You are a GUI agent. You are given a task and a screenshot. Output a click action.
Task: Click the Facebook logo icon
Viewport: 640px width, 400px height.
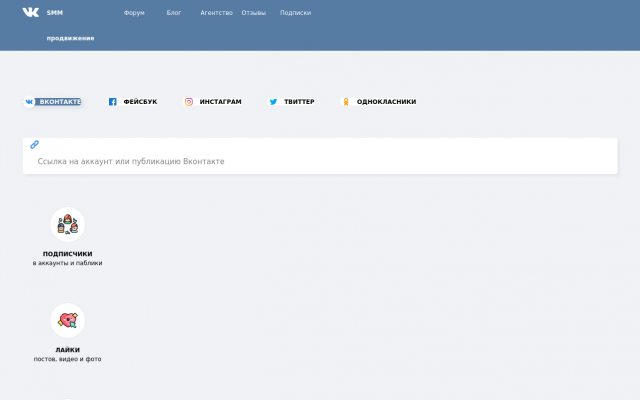coord(113,102)
